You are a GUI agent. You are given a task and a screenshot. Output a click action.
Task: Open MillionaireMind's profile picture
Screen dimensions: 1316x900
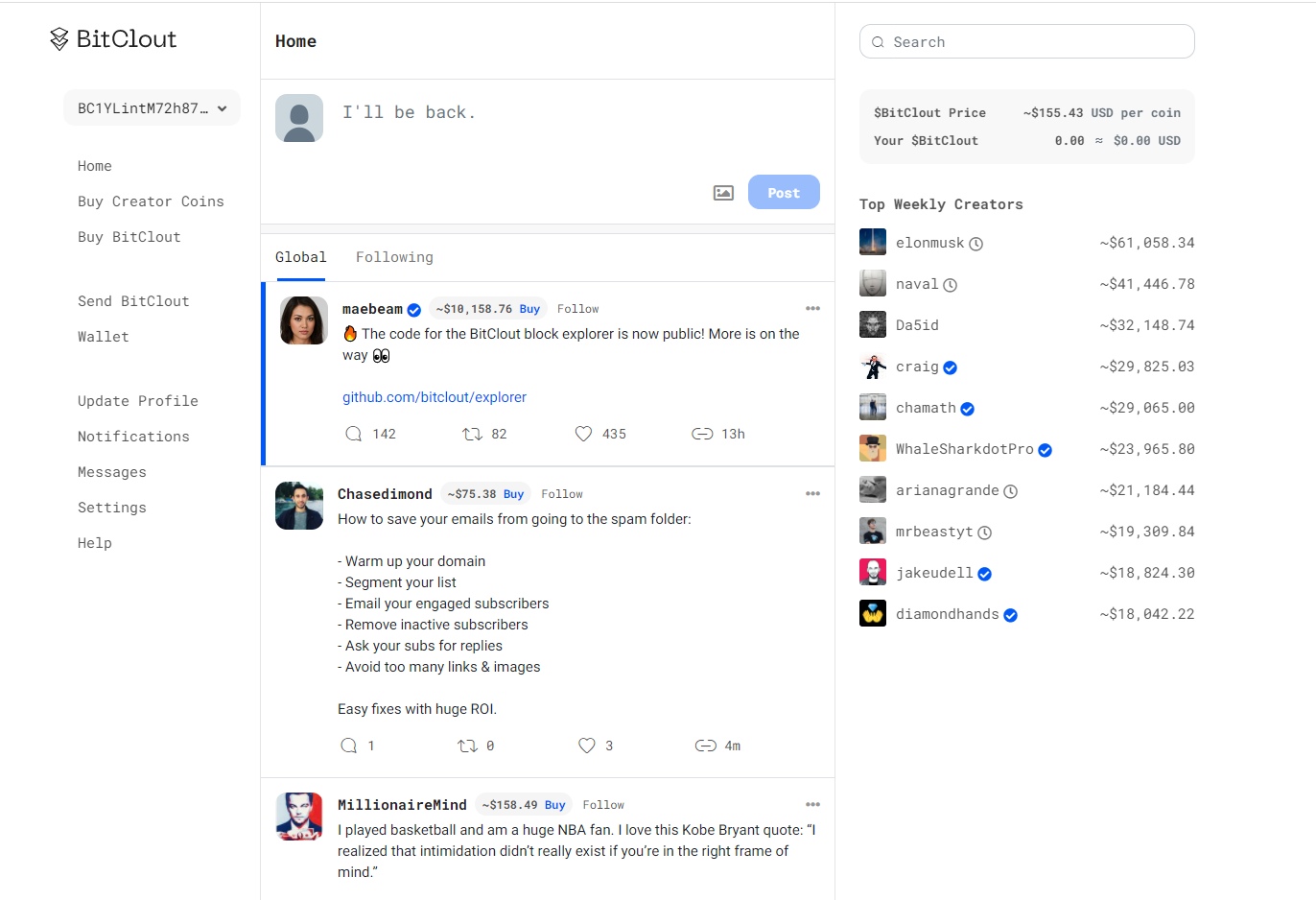pos(299,817)
